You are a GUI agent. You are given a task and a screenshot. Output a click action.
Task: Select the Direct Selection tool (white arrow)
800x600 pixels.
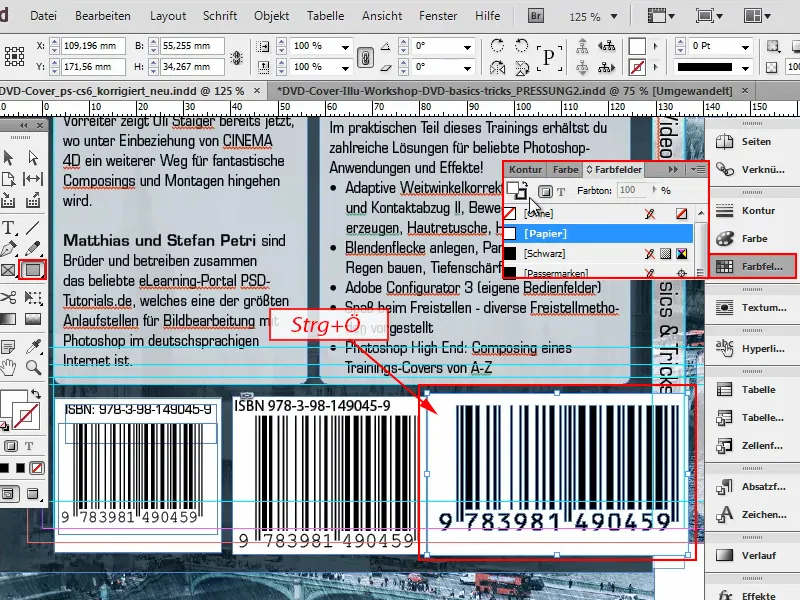[33, 158]
